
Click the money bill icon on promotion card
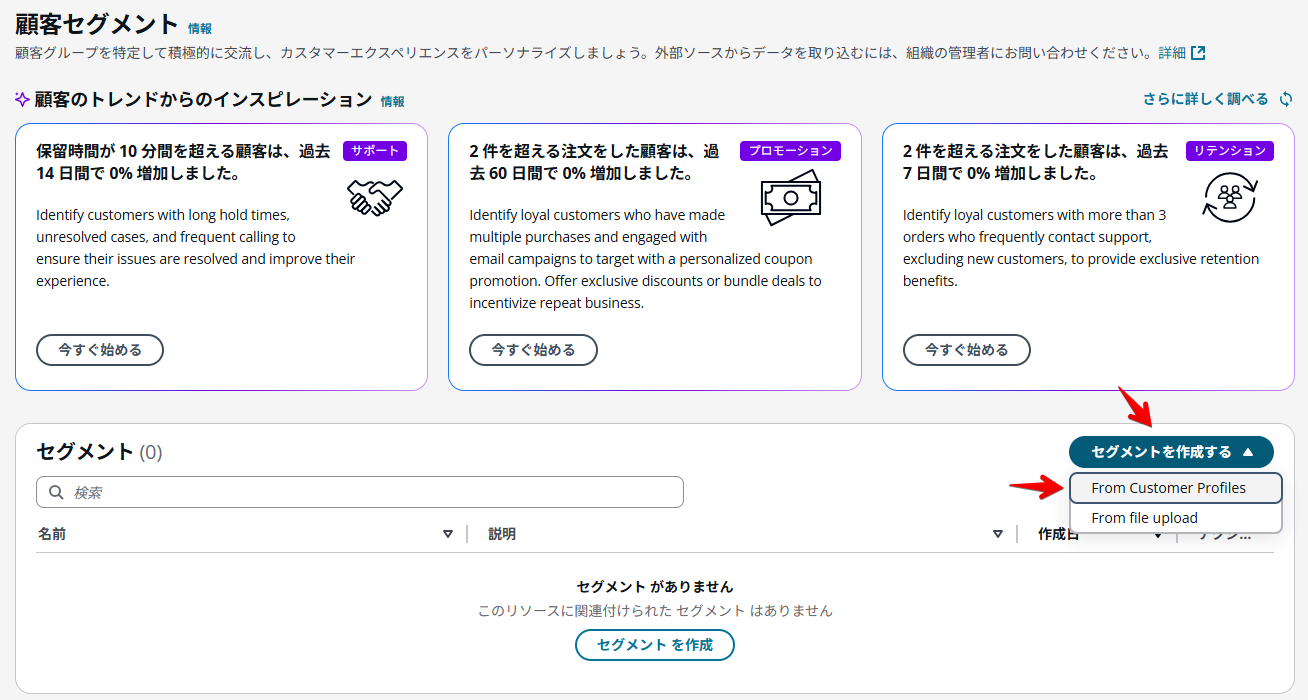tap(790, 197)
